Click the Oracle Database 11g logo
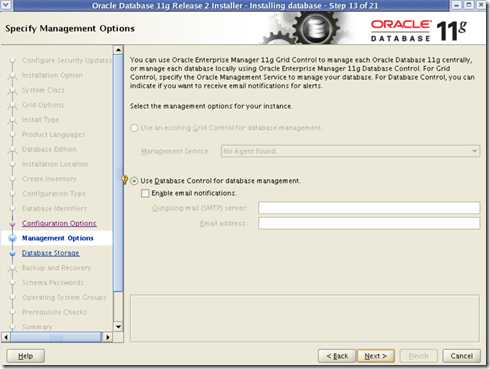 point(419,30)
